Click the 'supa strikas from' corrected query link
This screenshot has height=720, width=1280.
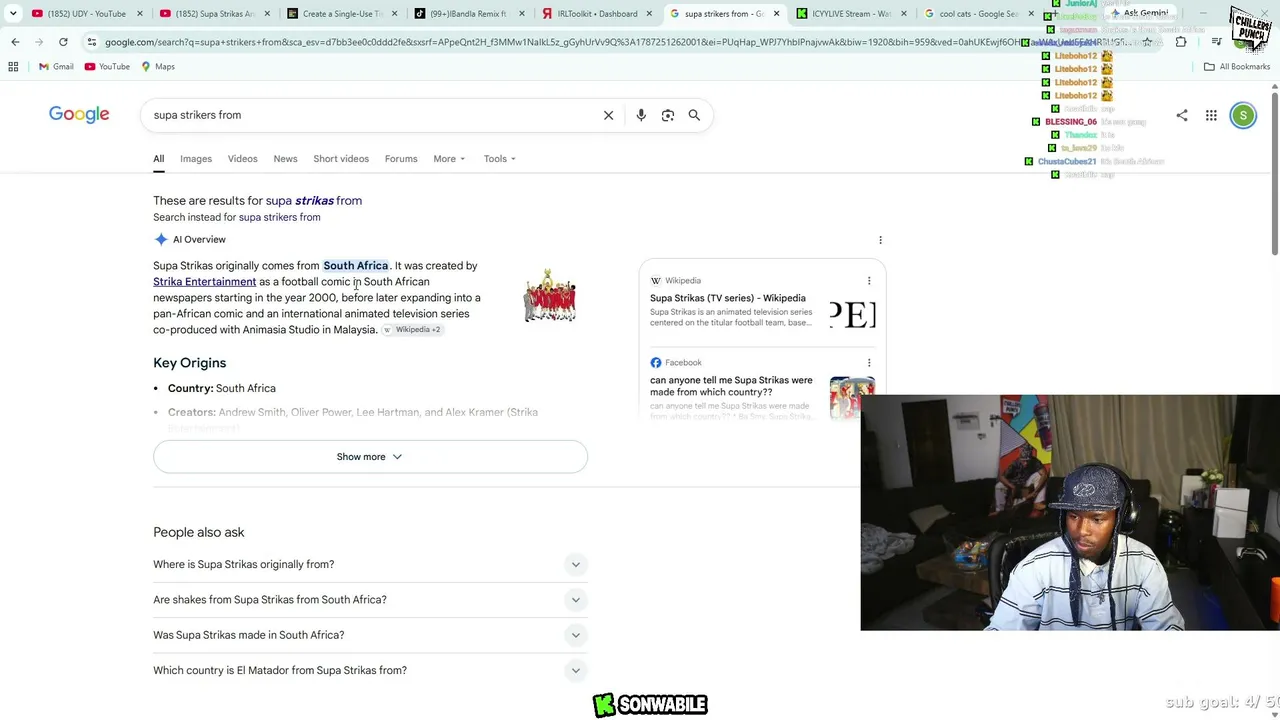tap(313, 201)
